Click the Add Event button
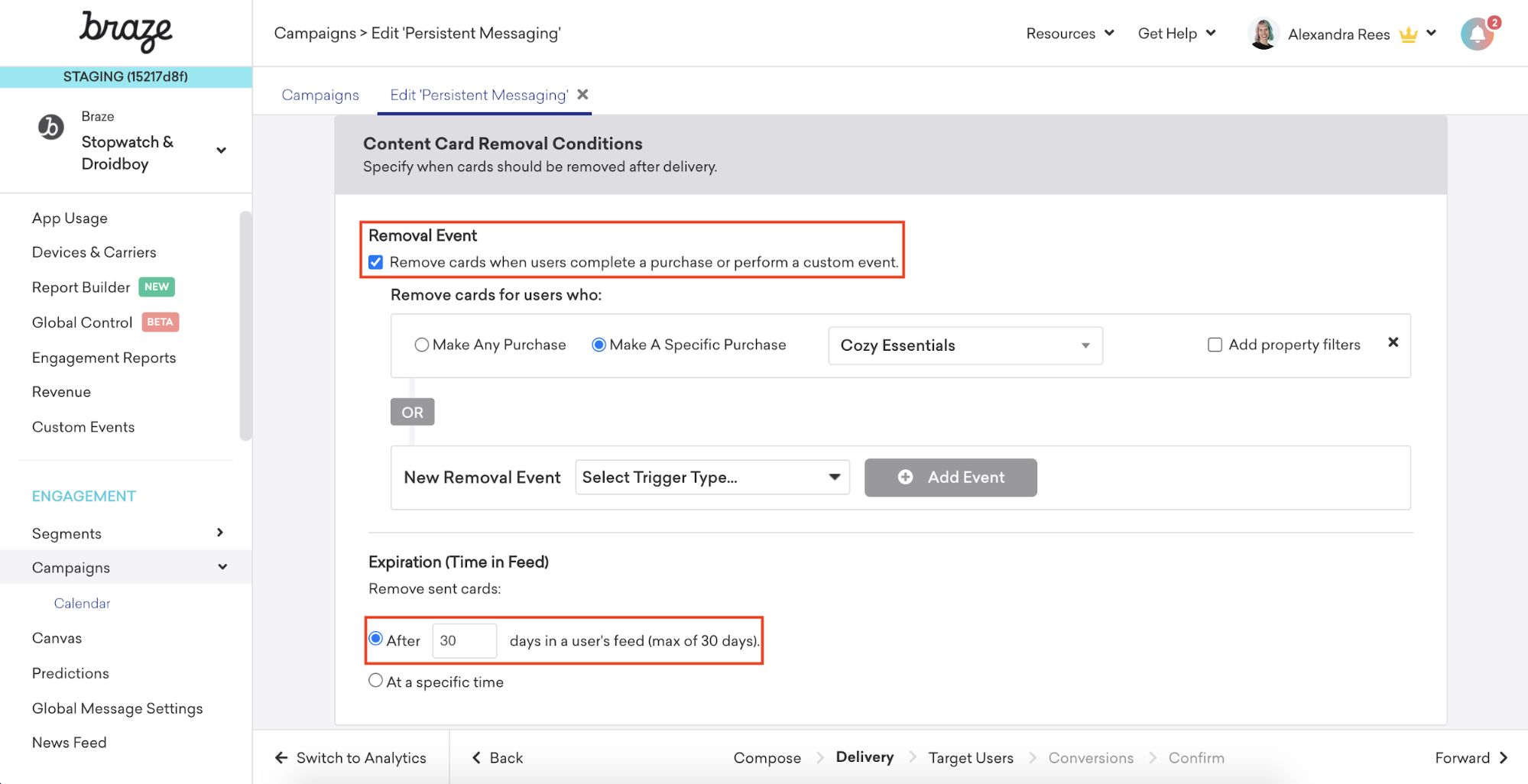This screenshot has width=1528, height=784. tap(950, 477)
